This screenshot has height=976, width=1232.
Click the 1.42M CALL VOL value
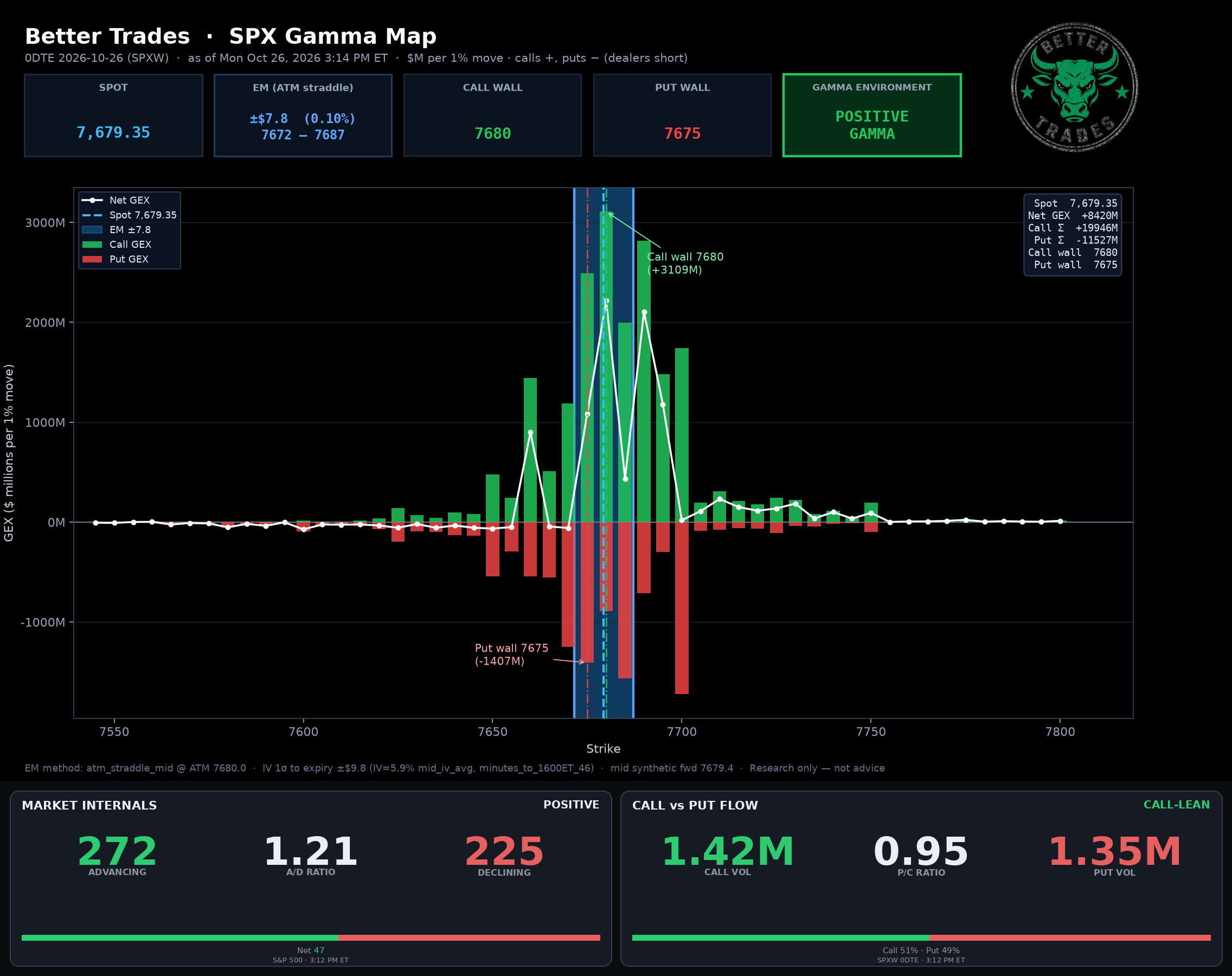tap(727, 851)
